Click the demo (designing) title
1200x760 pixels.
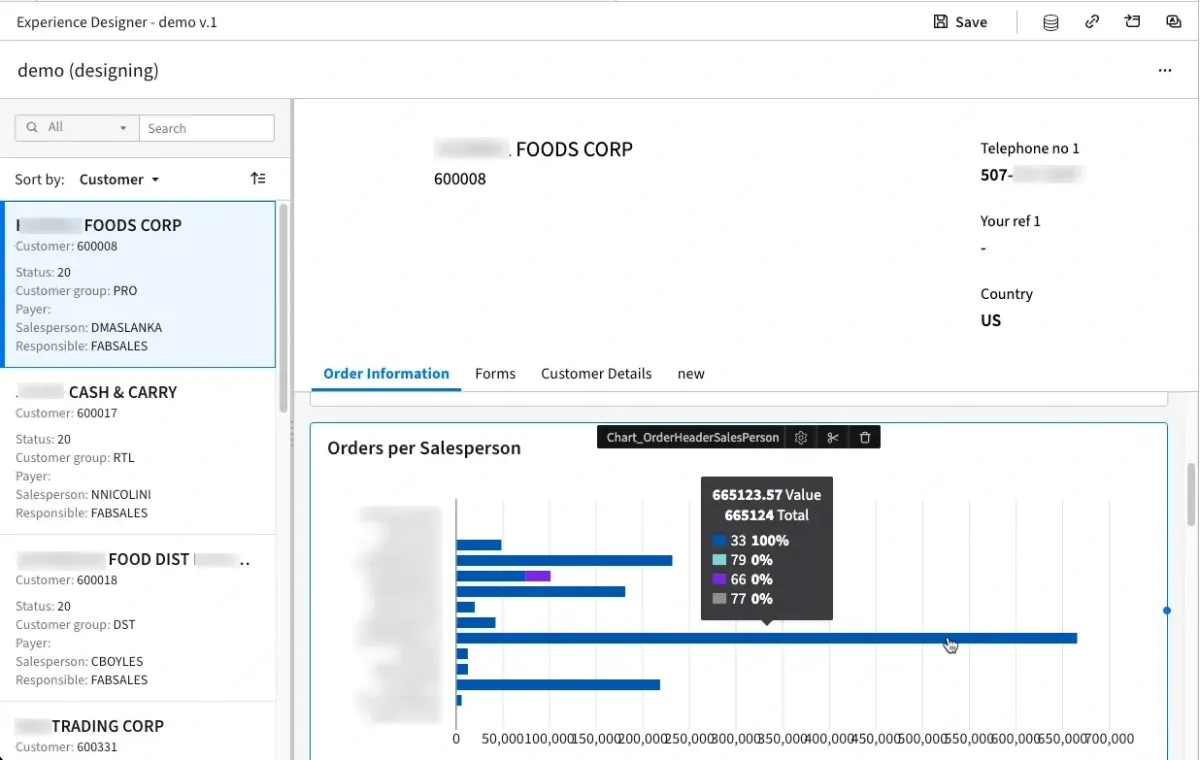point(88,71)
